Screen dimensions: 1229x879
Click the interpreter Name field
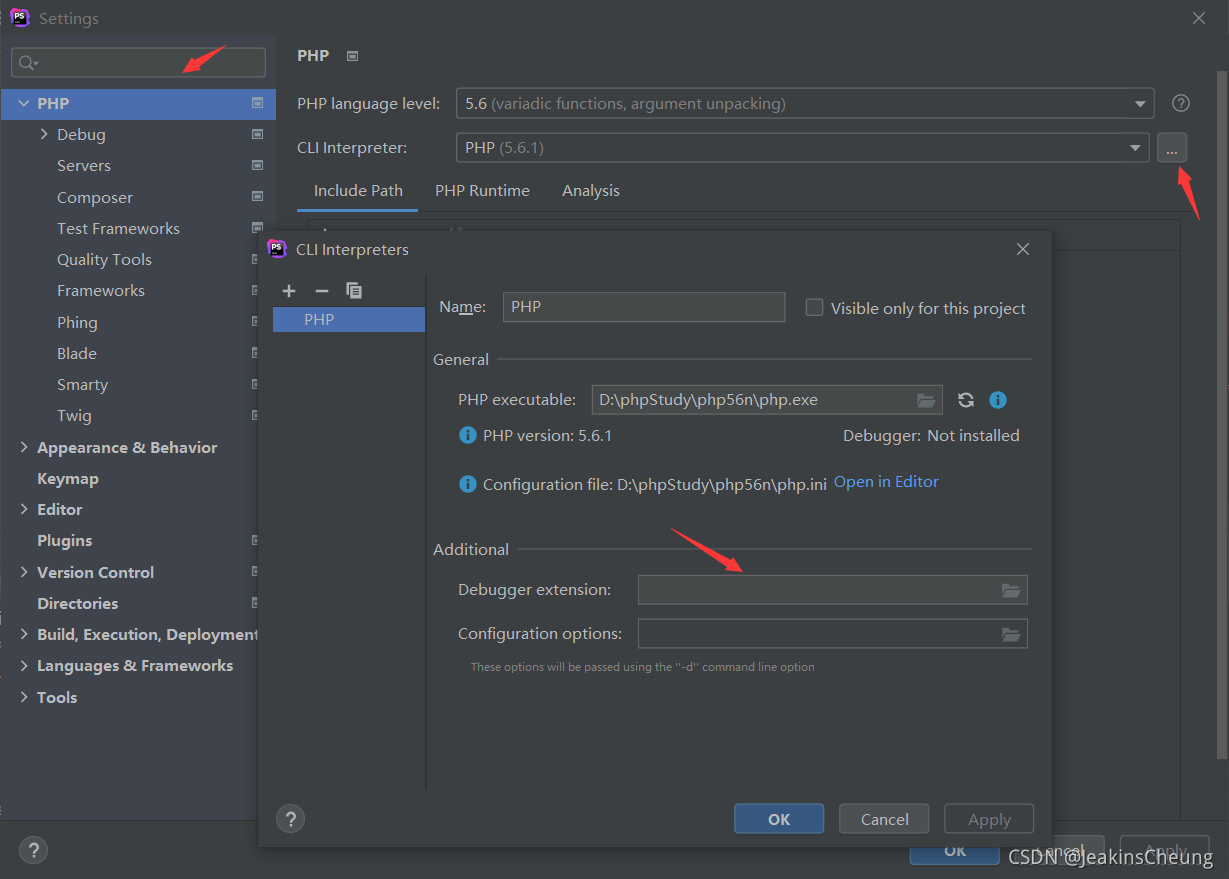coord(644,307)
